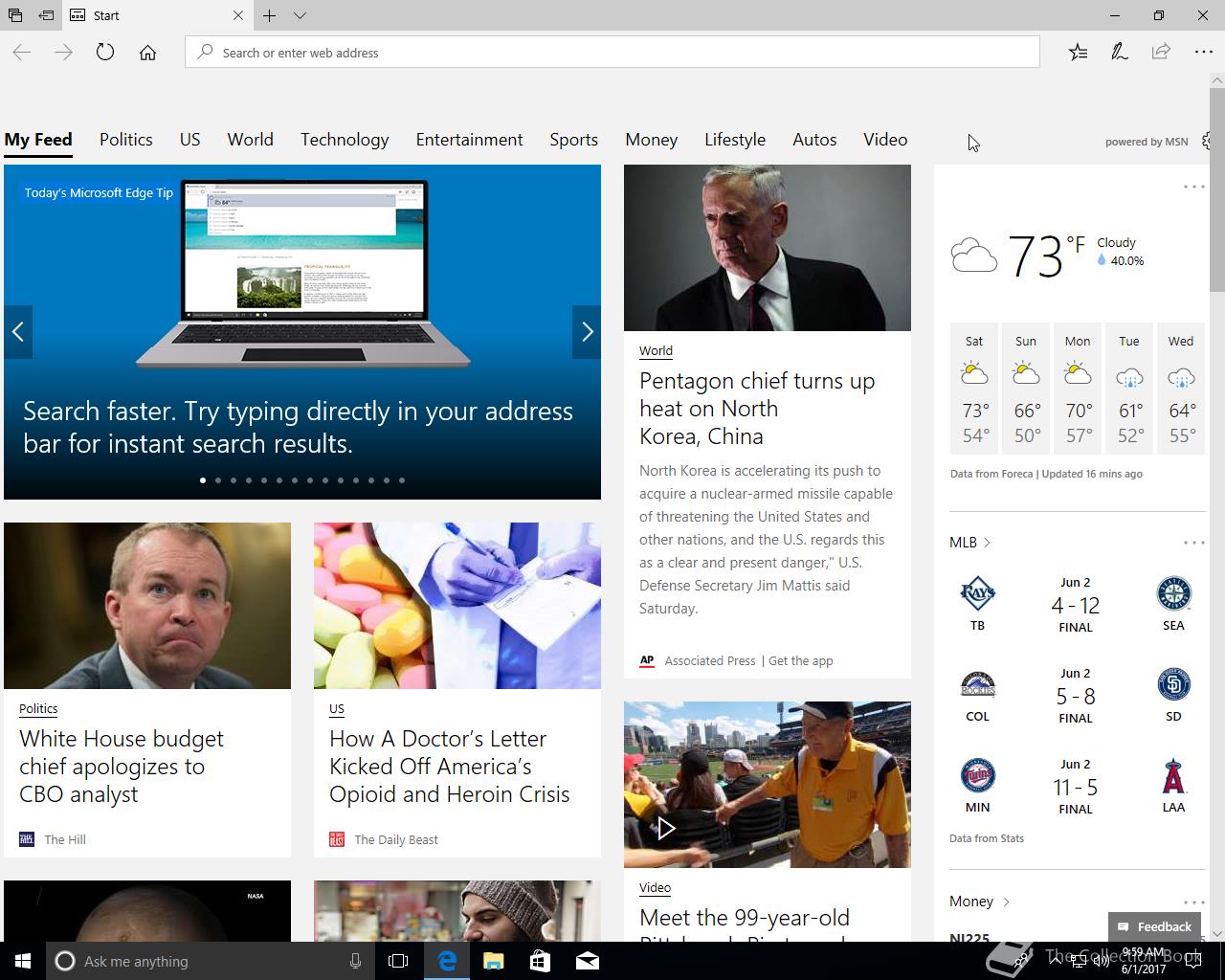Image resolution: width=1225 pixels, height=980 pixels.
Task: Open the weather card options menu
Action: tap(1193, 187)
